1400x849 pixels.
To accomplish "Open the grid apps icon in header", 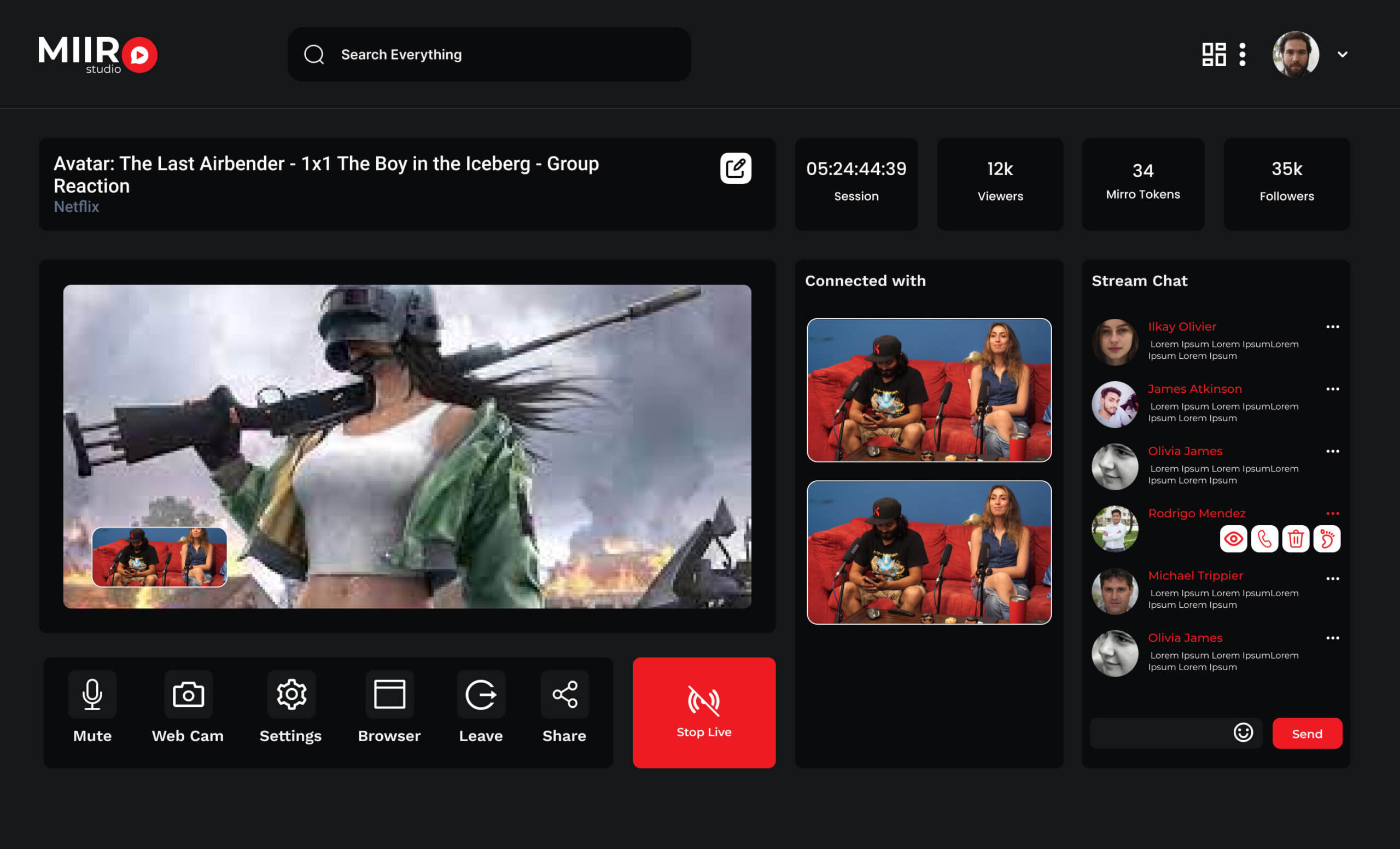I will click(1214, 55).
